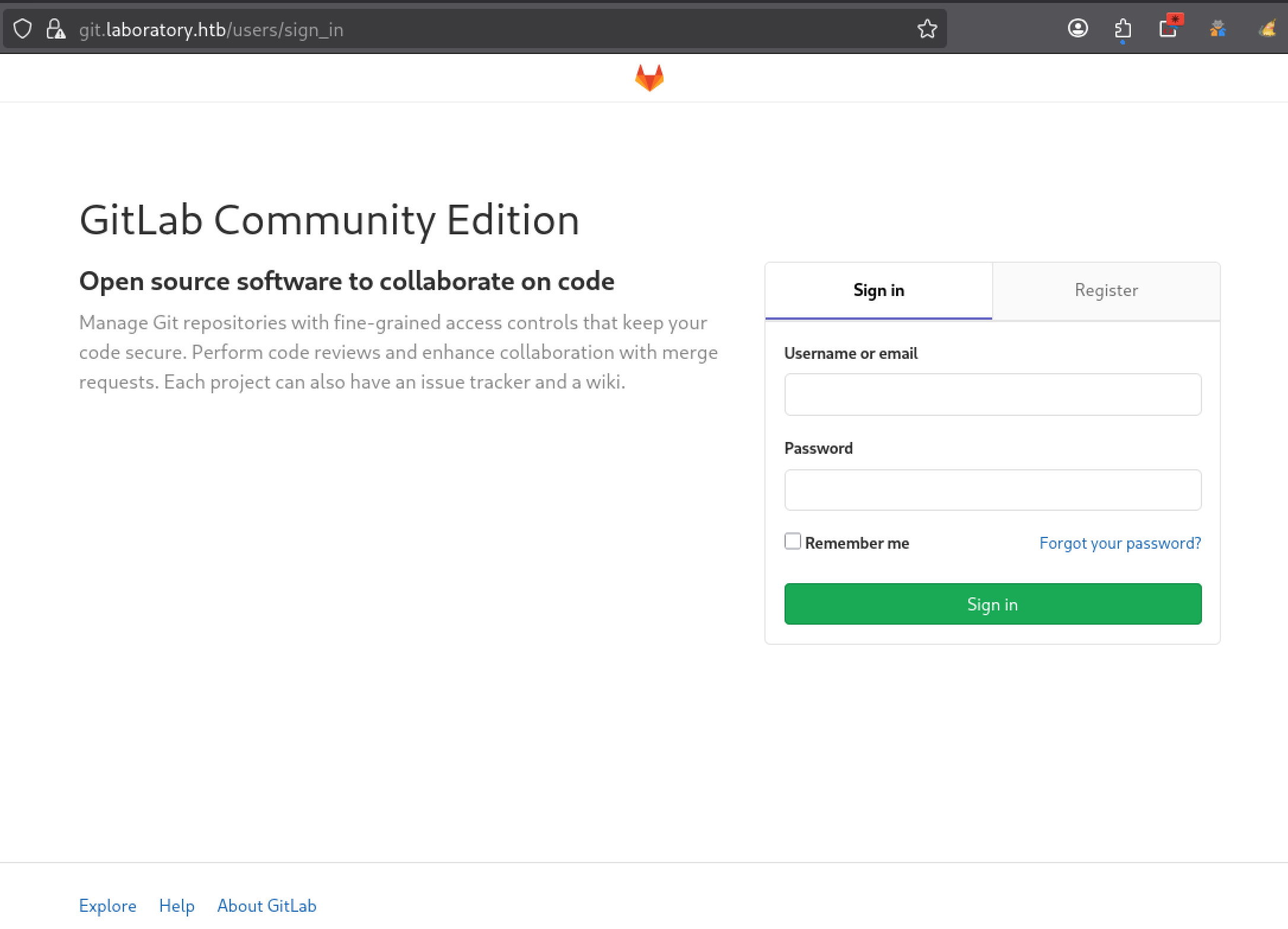This screenshot has width=1288, height=929.
Task: Click the hat-and-figure extension icon in toolbar
Action: tap(1217, 28)
